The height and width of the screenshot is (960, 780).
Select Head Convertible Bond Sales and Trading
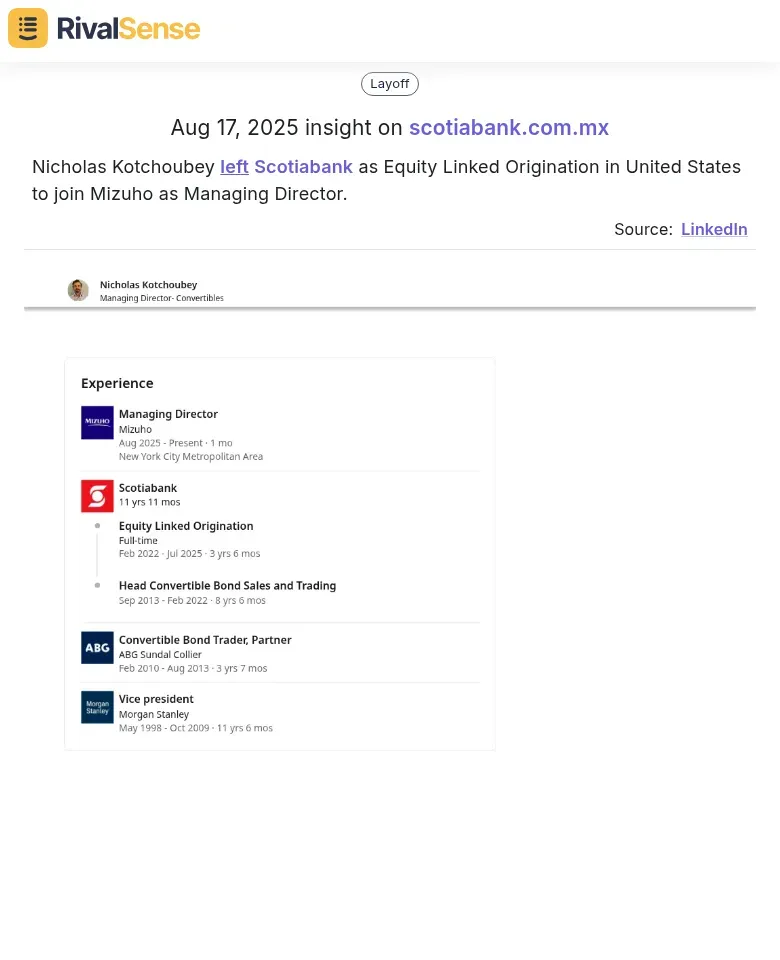click(x=227, y=585)
